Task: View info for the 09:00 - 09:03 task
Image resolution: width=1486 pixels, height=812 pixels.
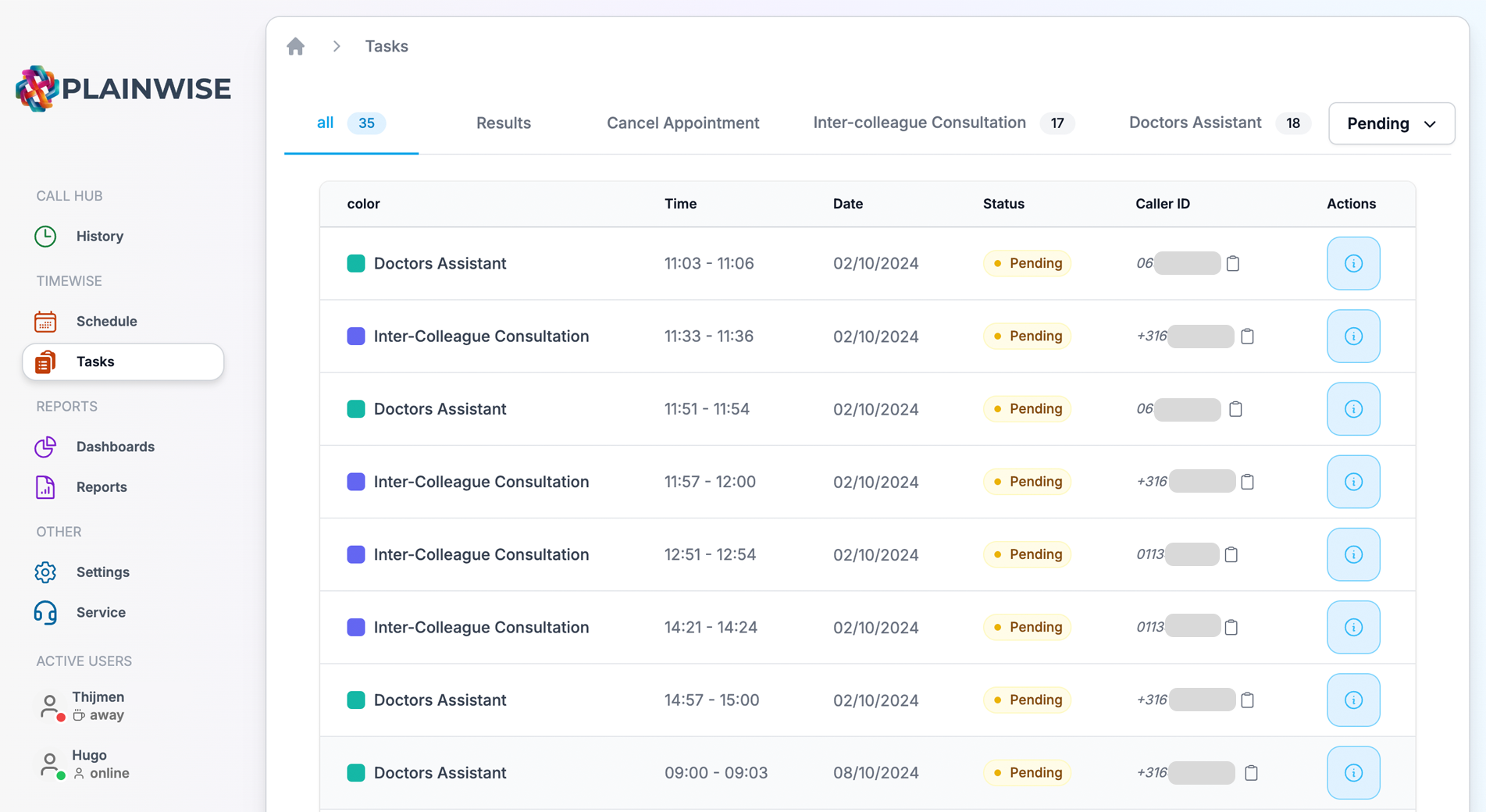Action: (1353, 773)
